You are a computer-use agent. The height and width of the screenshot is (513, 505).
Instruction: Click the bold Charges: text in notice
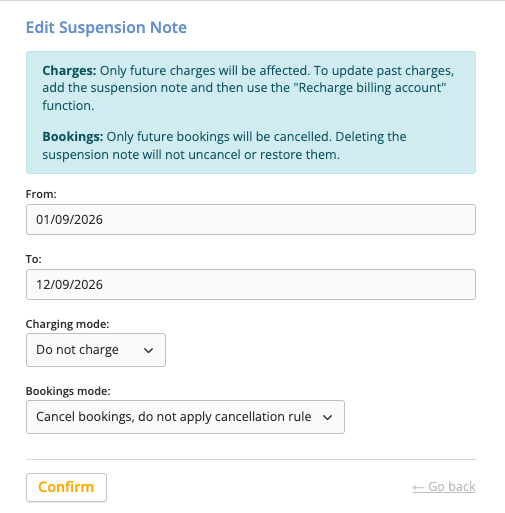coord(69,71)
